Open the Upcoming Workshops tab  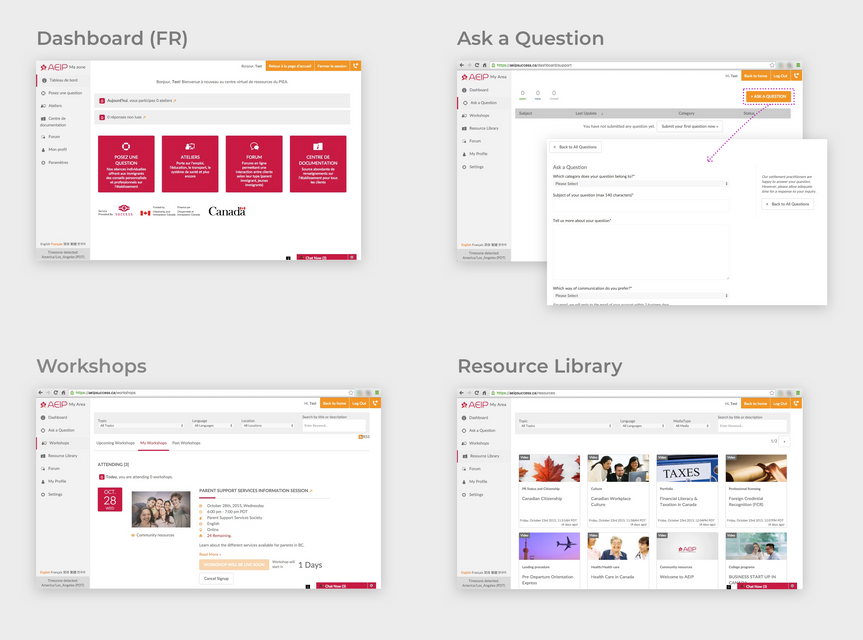click(x=115, y=442)
